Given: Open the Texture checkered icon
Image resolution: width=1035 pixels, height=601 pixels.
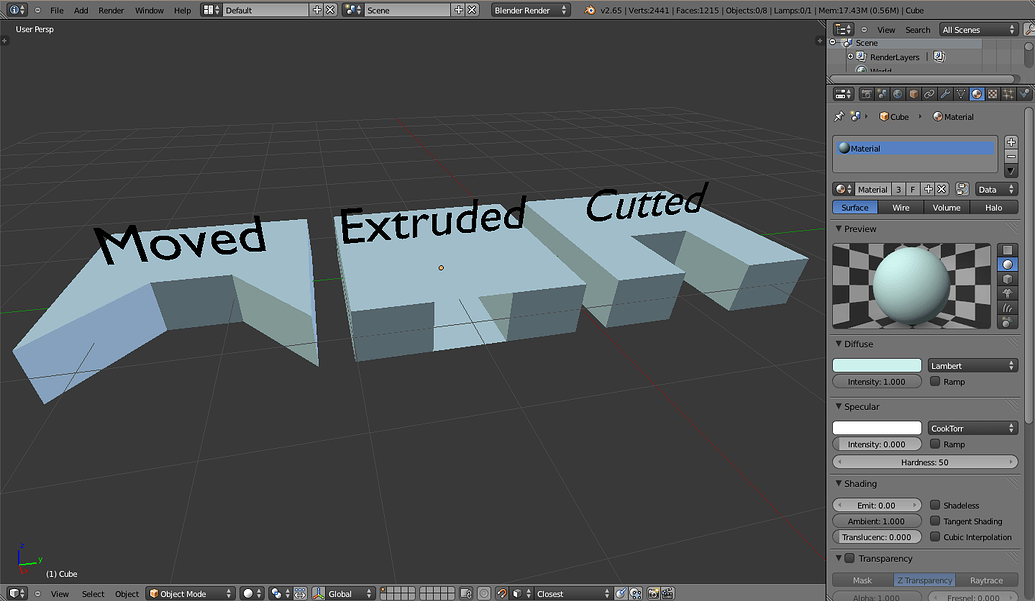Looking at the screenshot, I should point(991,93).
